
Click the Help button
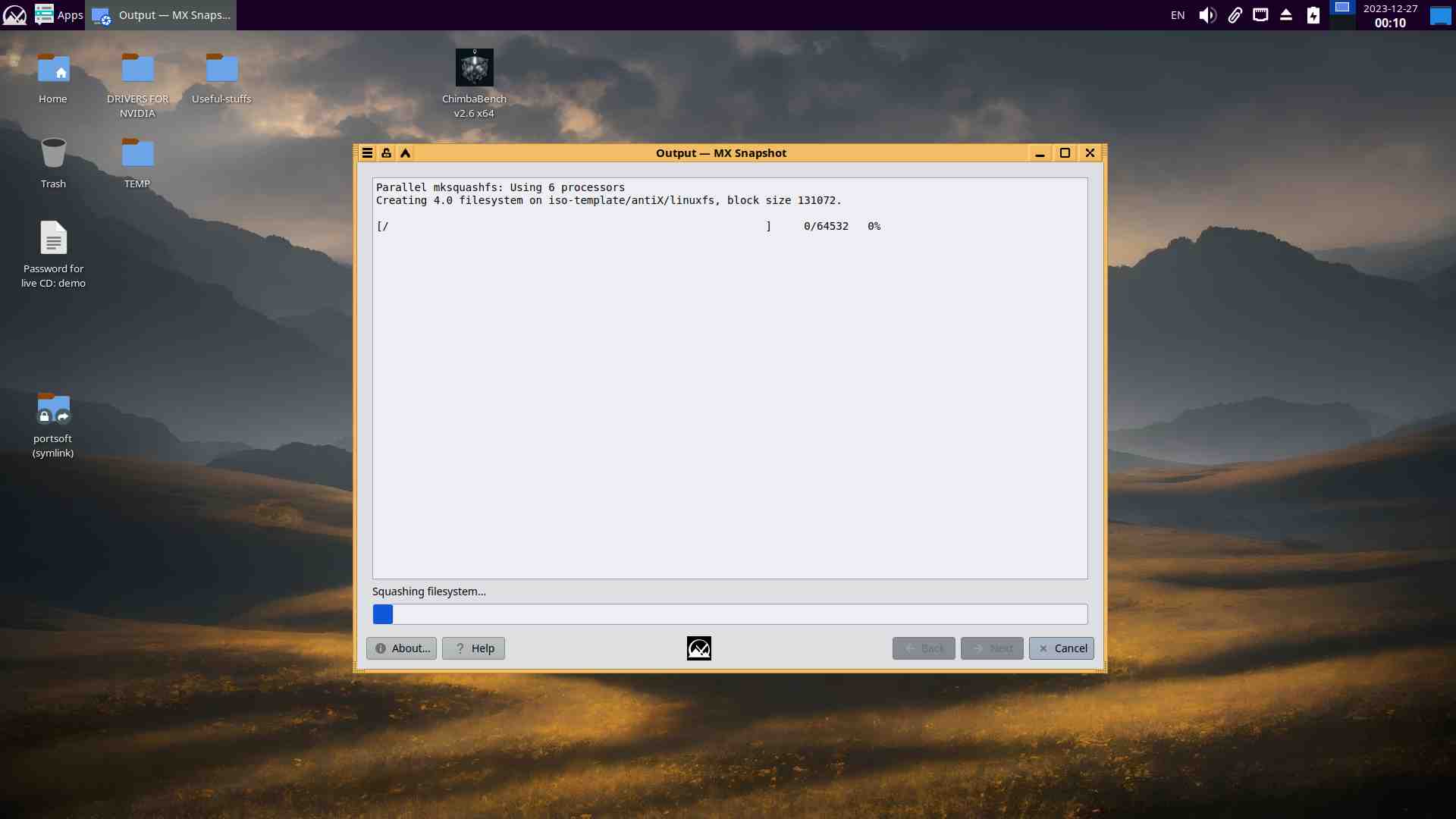pyautogui.click(x=473, y=648)
